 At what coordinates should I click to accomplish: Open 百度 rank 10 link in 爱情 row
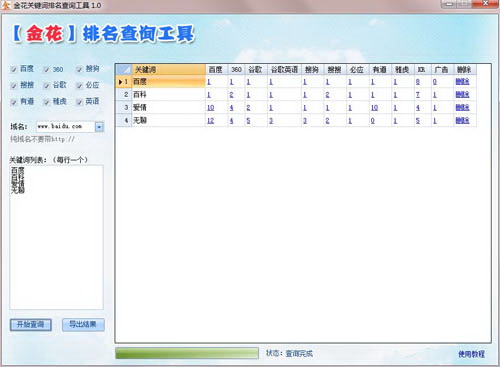click(x=211, y=108)
